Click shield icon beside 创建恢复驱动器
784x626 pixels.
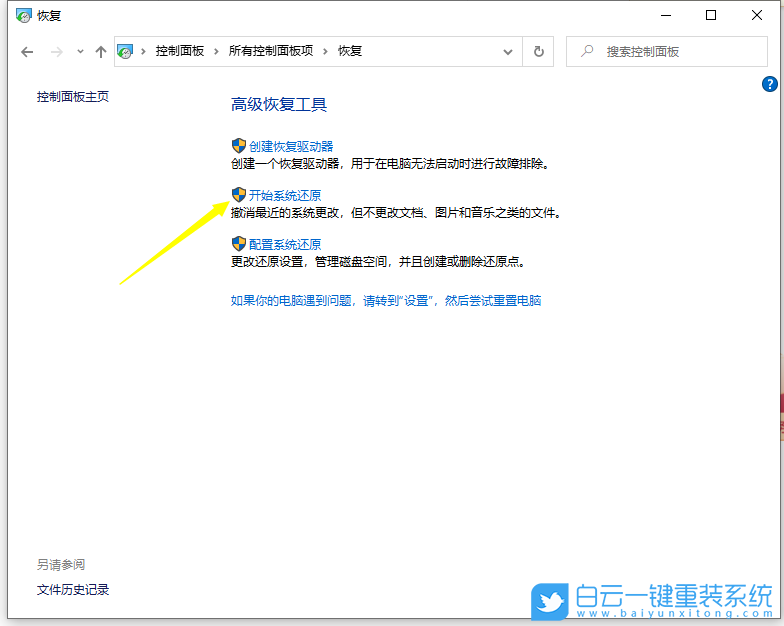tap(239, 146)
